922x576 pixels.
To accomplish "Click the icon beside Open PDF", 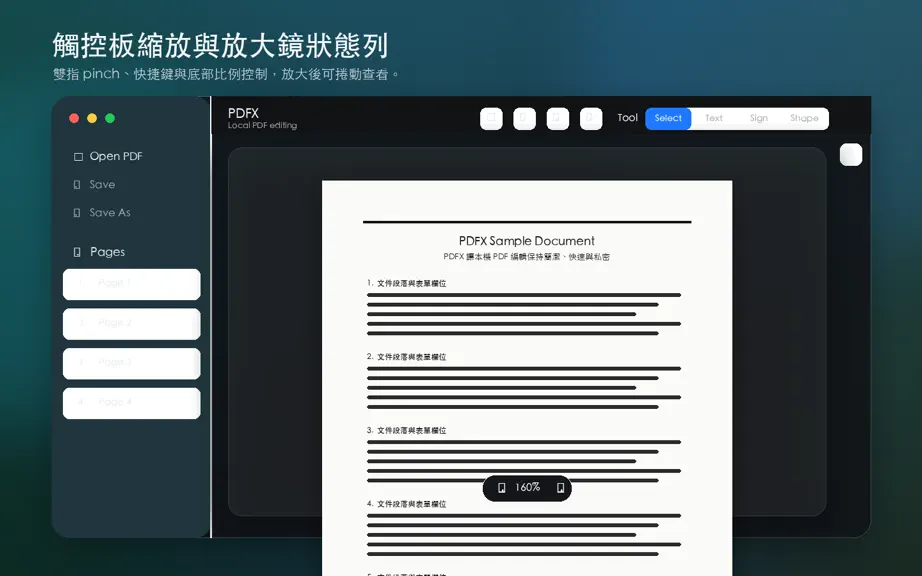I will click(x=78, y=157).
